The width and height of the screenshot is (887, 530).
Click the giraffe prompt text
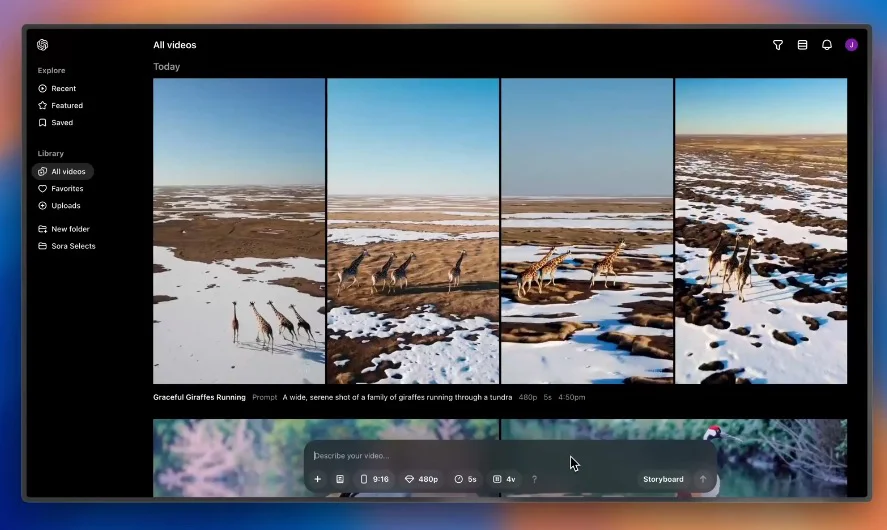point(397,397)
